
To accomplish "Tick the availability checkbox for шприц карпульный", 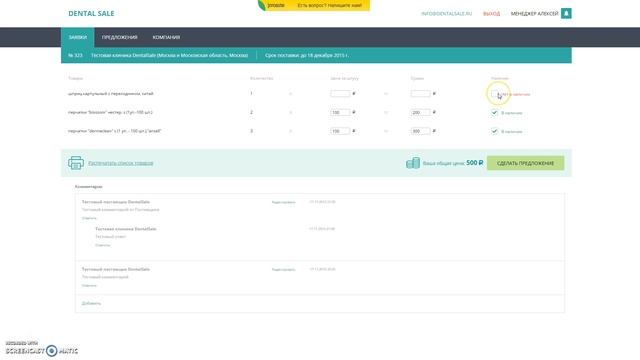I will [494, 94].
